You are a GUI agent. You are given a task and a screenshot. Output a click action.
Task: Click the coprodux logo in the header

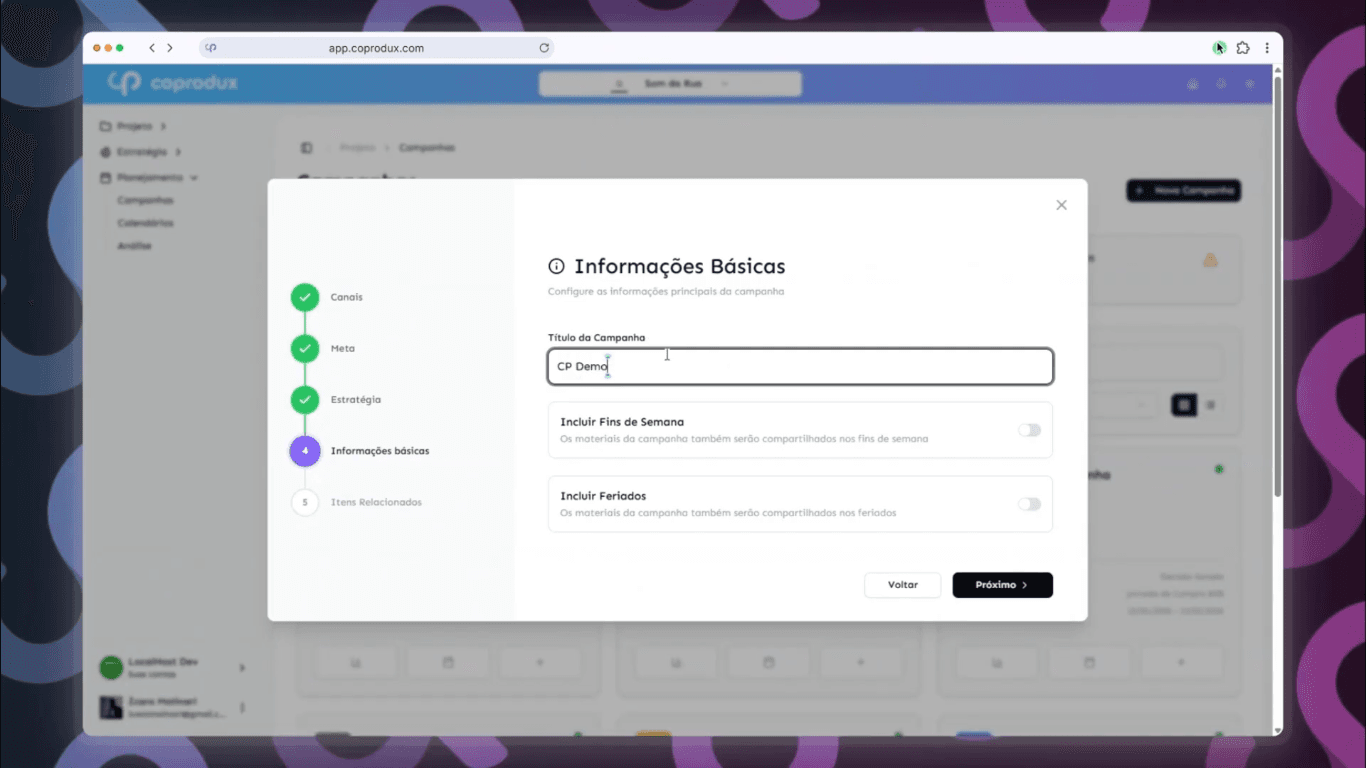[x=173, y=83]
